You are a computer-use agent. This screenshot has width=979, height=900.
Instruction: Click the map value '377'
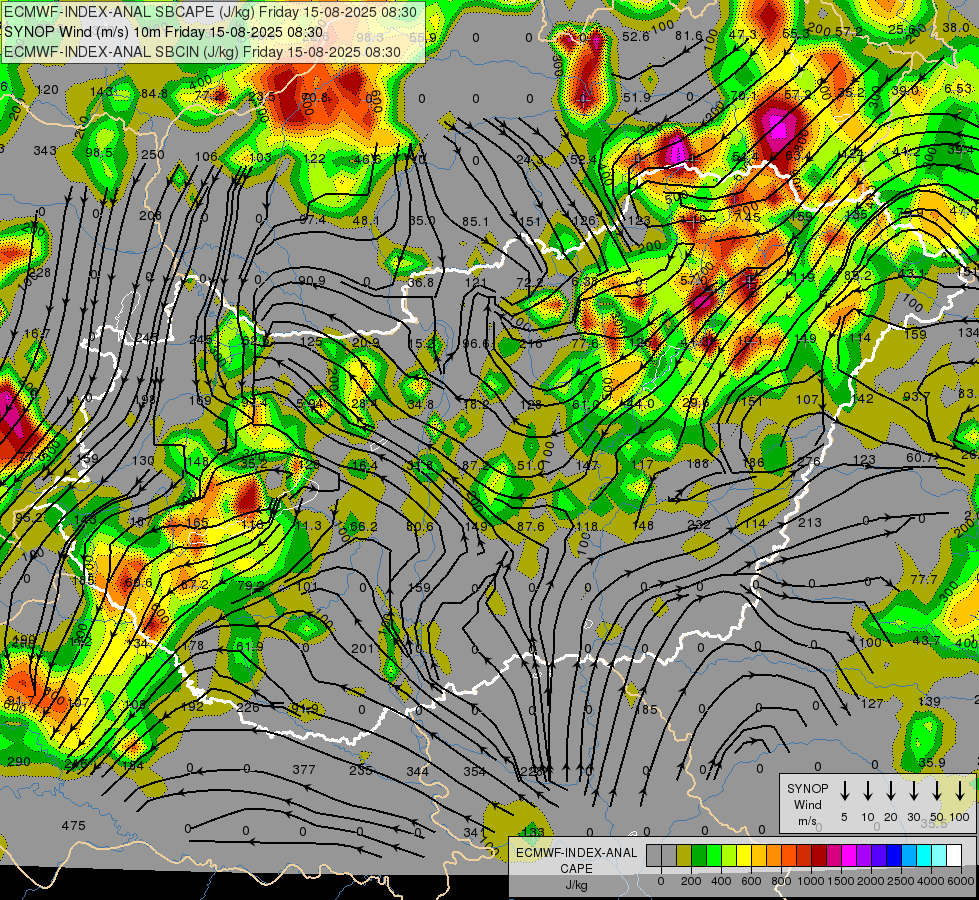(x=304, y=769)
